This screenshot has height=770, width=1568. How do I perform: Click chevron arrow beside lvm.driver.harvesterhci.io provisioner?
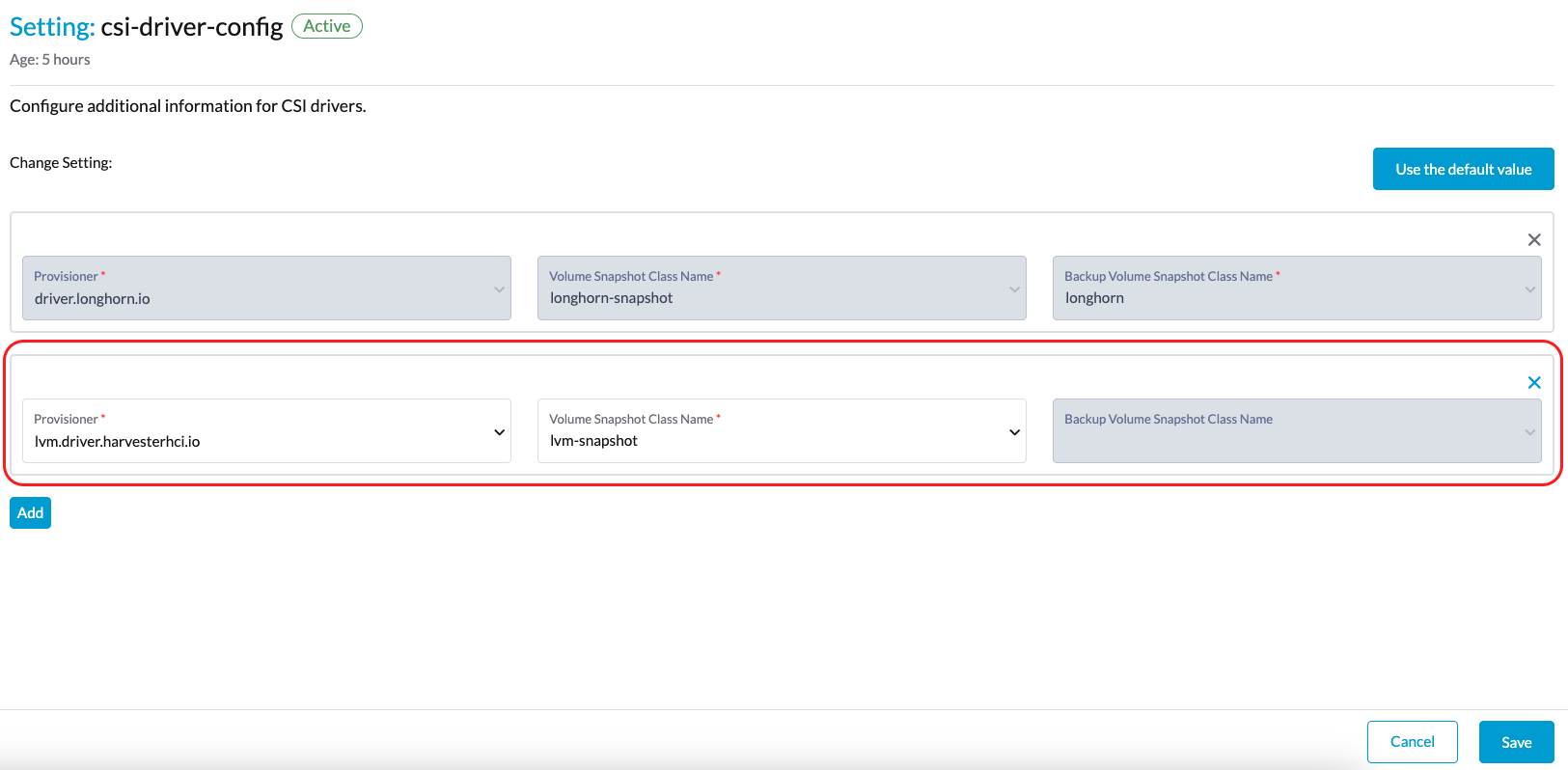click(499, 432)
